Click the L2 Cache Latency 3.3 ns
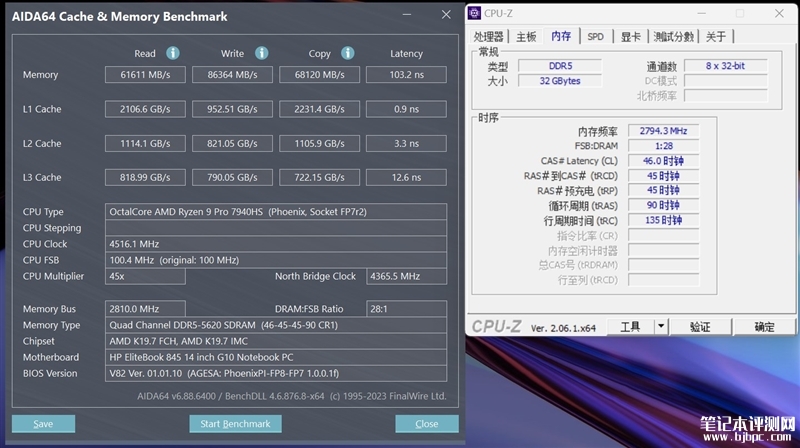Screen dimensions: 800x448 (x=406, y=143)
